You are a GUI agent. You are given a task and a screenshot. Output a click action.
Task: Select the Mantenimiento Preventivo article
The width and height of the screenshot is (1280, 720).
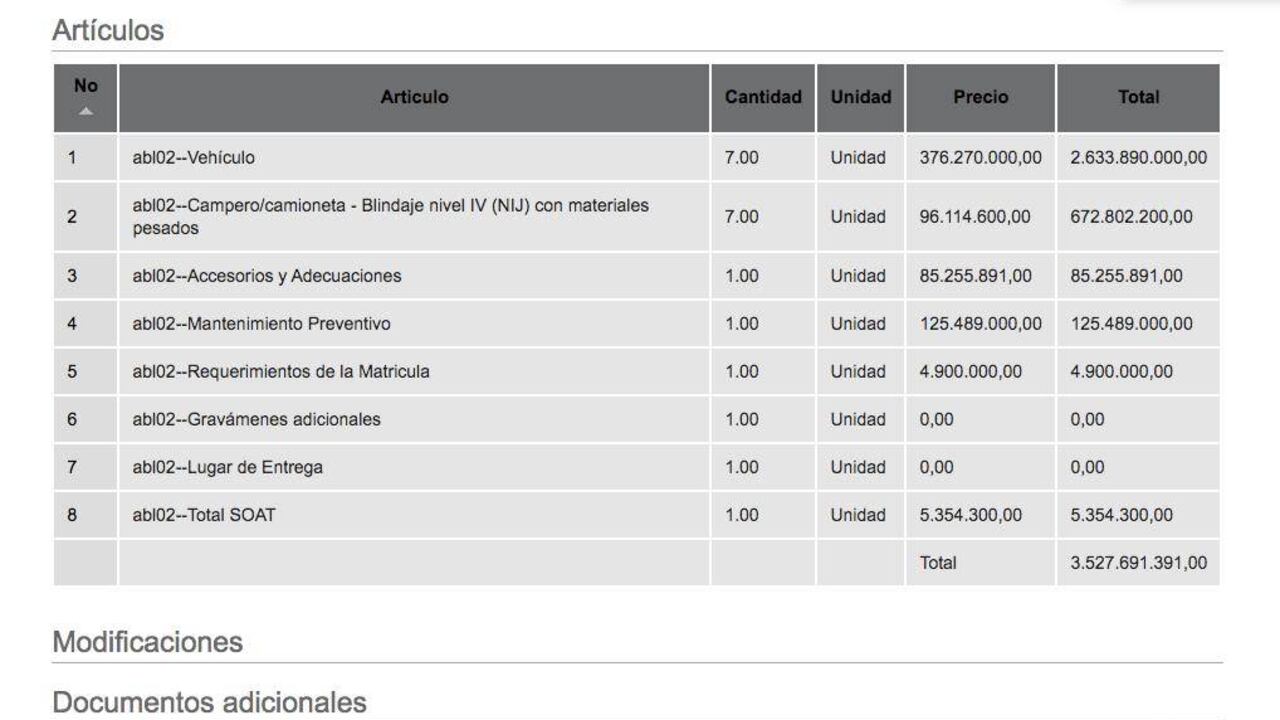[x=261, y=324]
